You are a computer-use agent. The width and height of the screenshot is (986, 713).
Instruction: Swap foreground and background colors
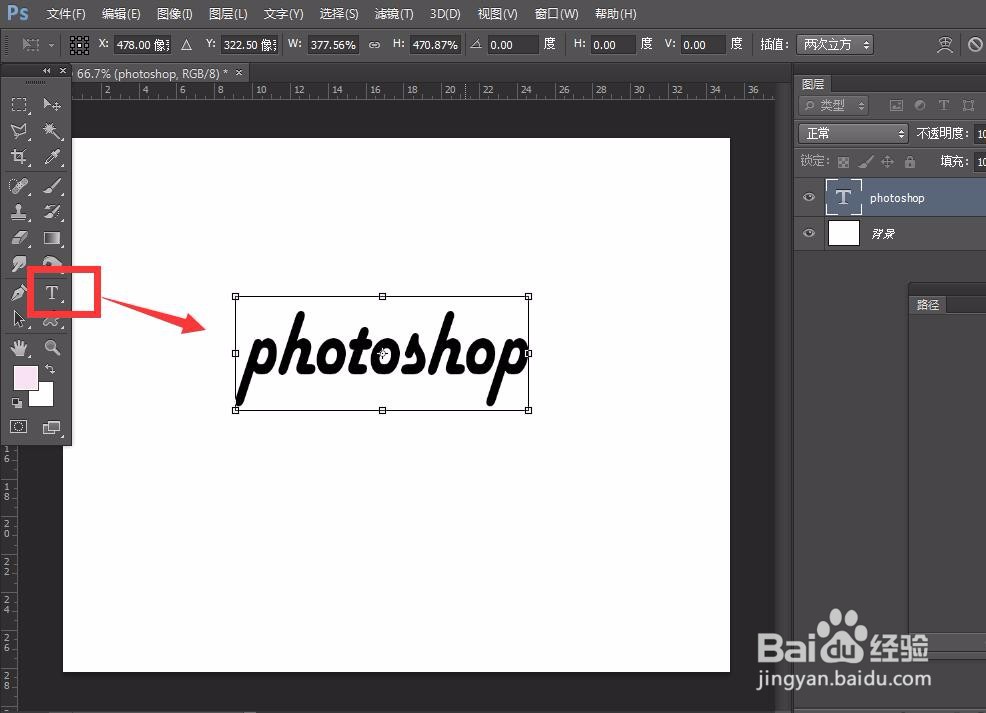(50, 370)
